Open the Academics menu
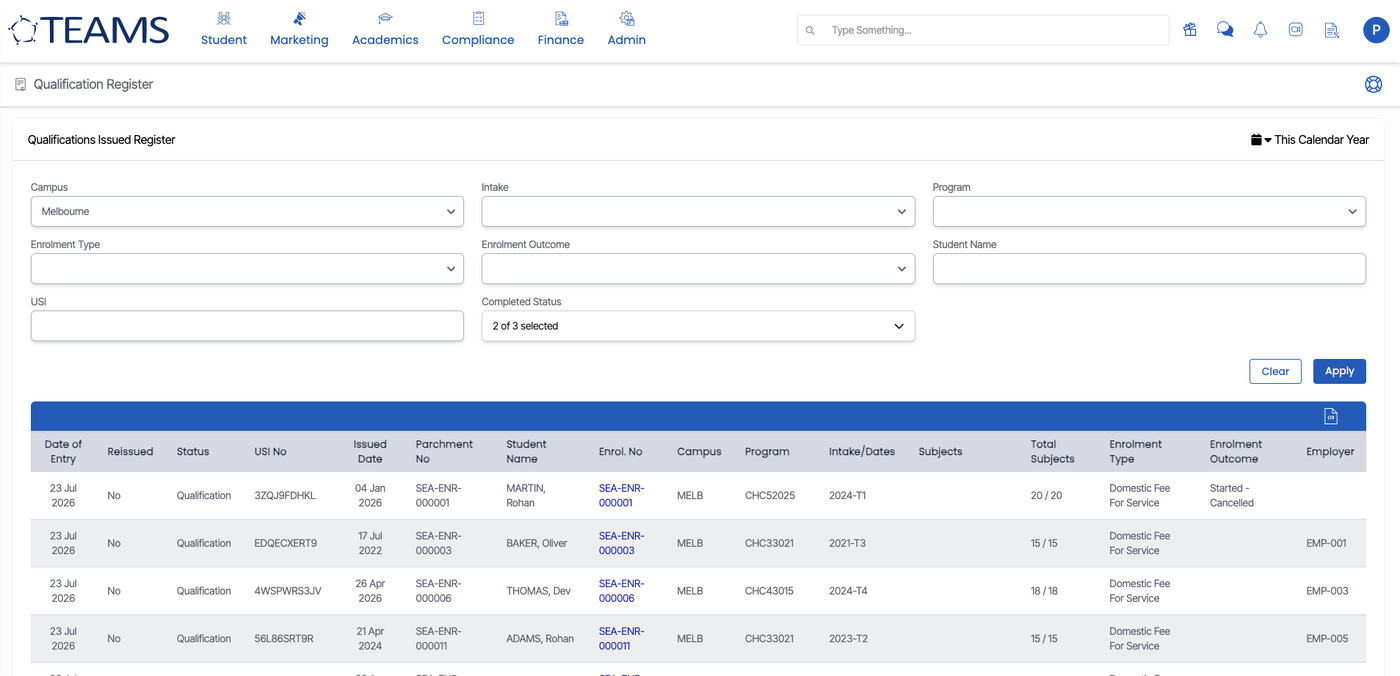 pyautogui.click(x=385, y=29)
